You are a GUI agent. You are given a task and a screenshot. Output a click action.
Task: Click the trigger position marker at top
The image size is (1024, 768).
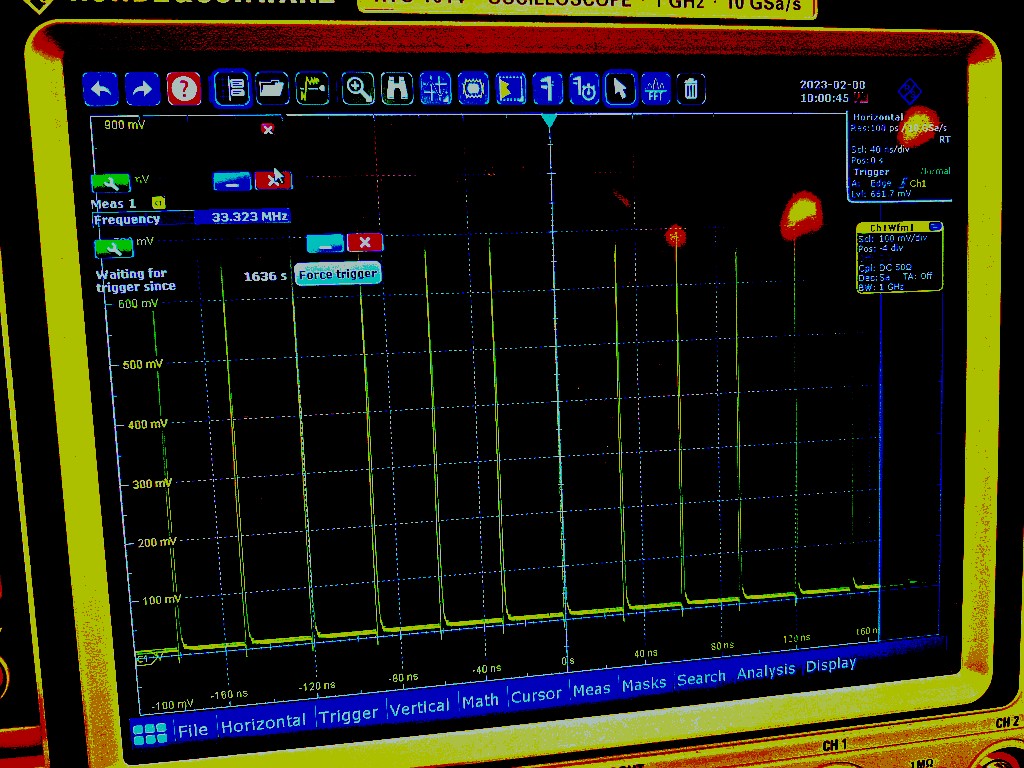click(549, 121)
